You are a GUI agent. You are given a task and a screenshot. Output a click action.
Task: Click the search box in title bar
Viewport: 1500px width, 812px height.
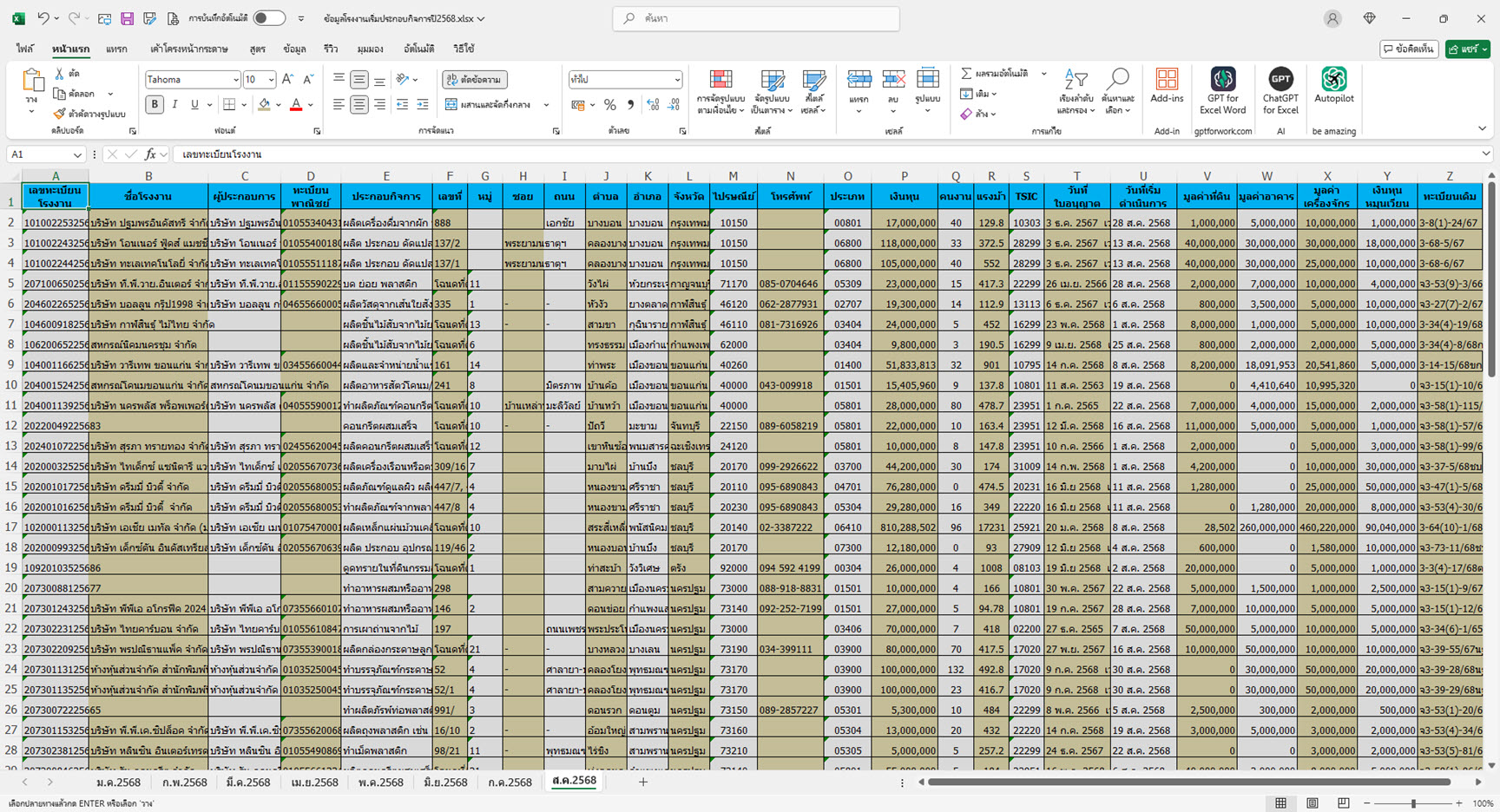[x=756, y=18]
